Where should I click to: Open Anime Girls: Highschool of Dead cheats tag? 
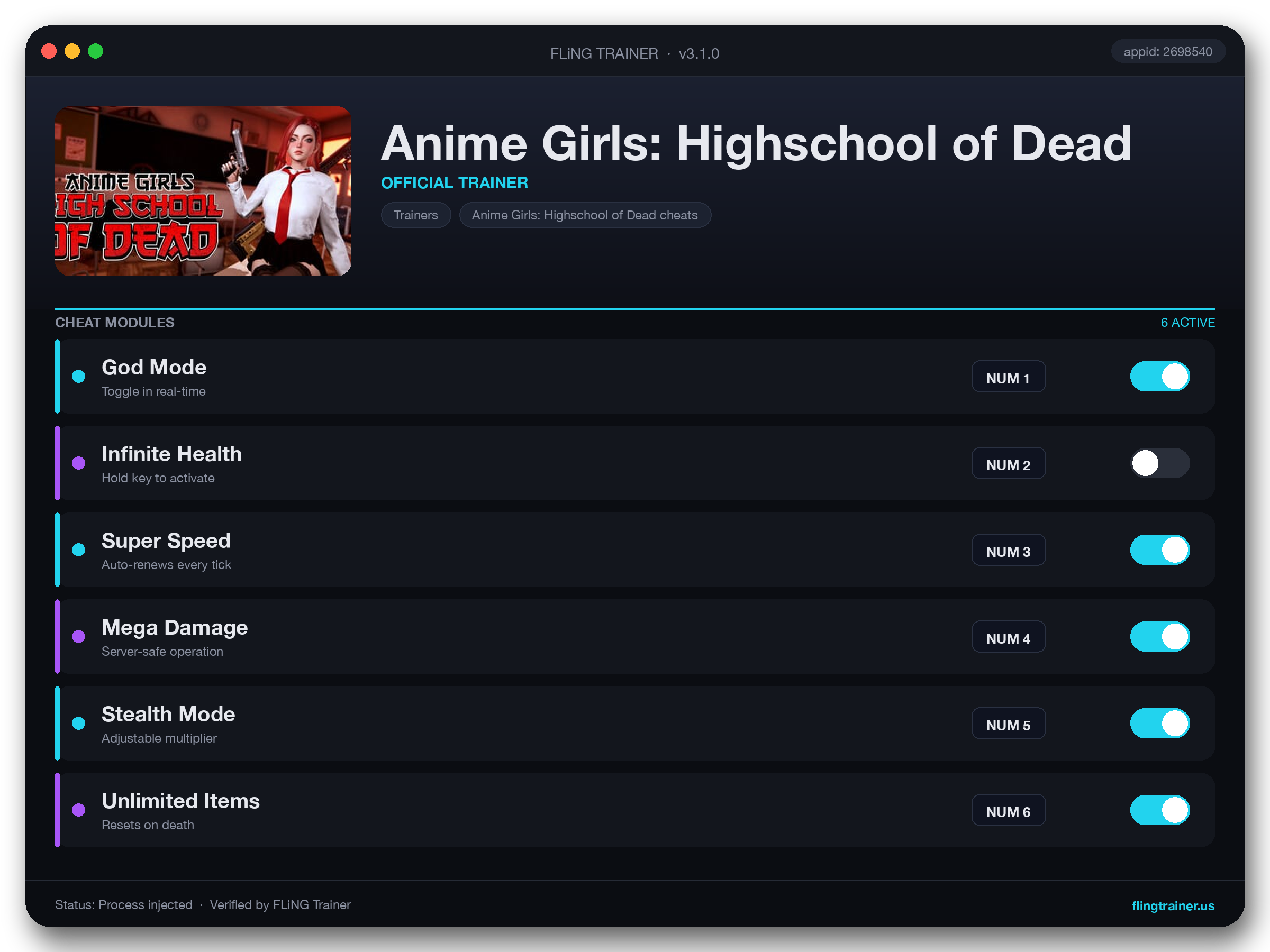(x=585, y=215)
